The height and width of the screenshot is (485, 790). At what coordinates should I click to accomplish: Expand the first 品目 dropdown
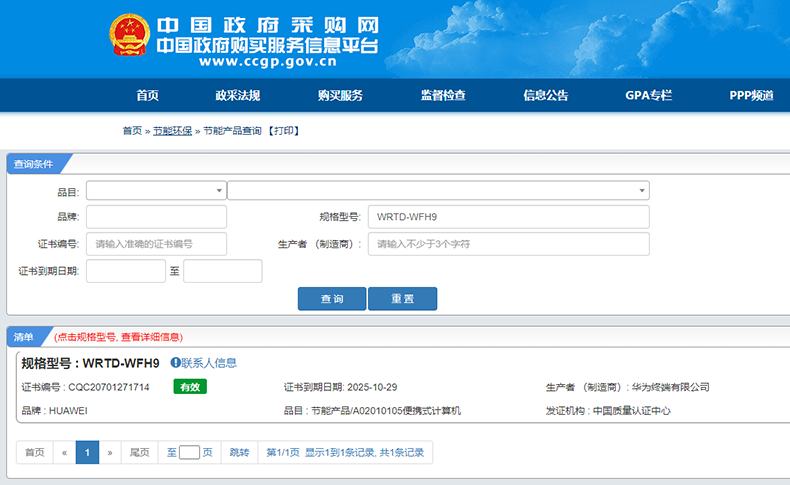click(156, 191)
